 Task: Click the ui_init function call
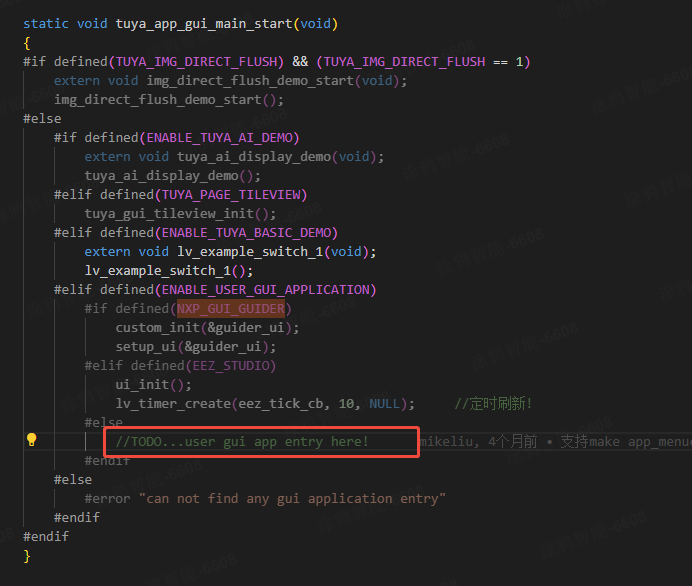(x=142, y=385)
